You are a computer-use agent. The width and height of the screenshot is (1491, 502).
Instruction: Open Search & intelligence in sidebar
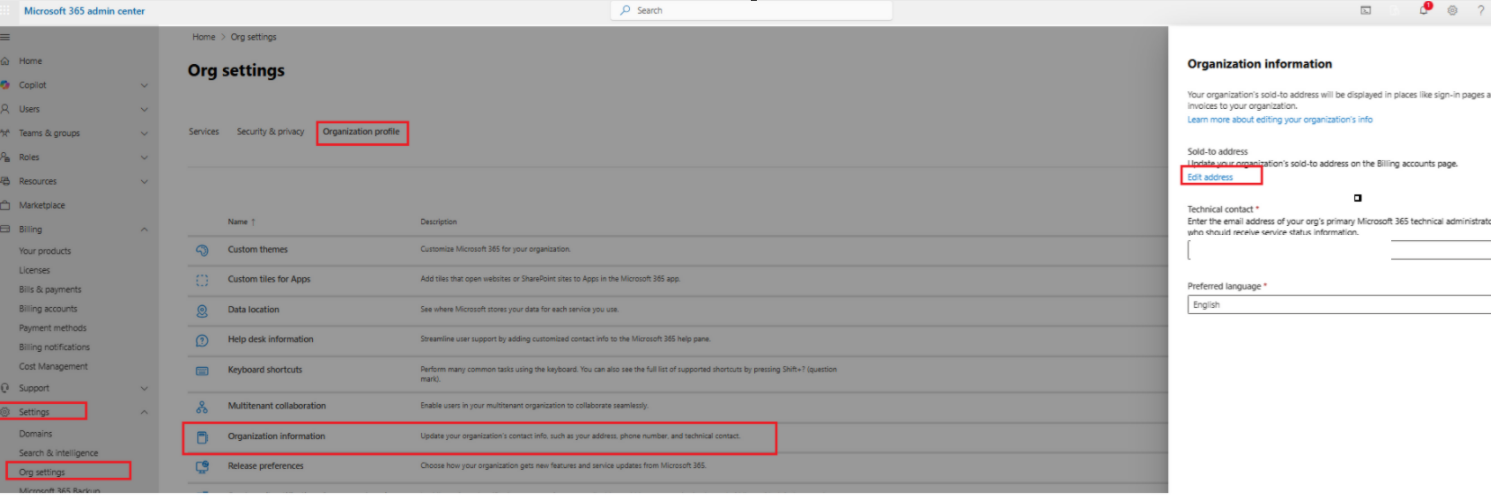point(59,453)
